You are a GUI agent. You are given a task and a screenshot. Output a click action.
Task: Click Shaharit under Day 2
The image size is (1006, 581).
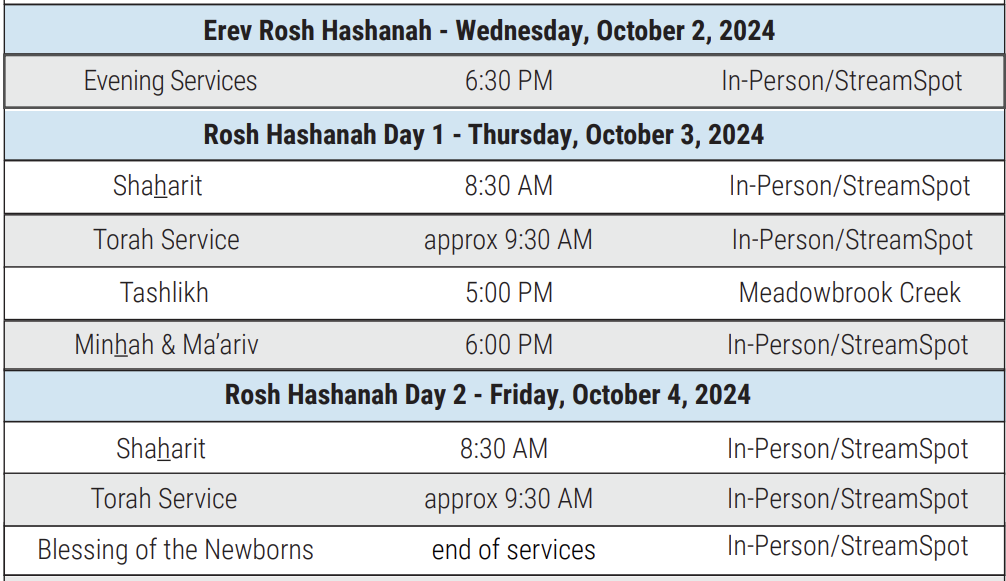pyautogui.click(x=161, y=449)
